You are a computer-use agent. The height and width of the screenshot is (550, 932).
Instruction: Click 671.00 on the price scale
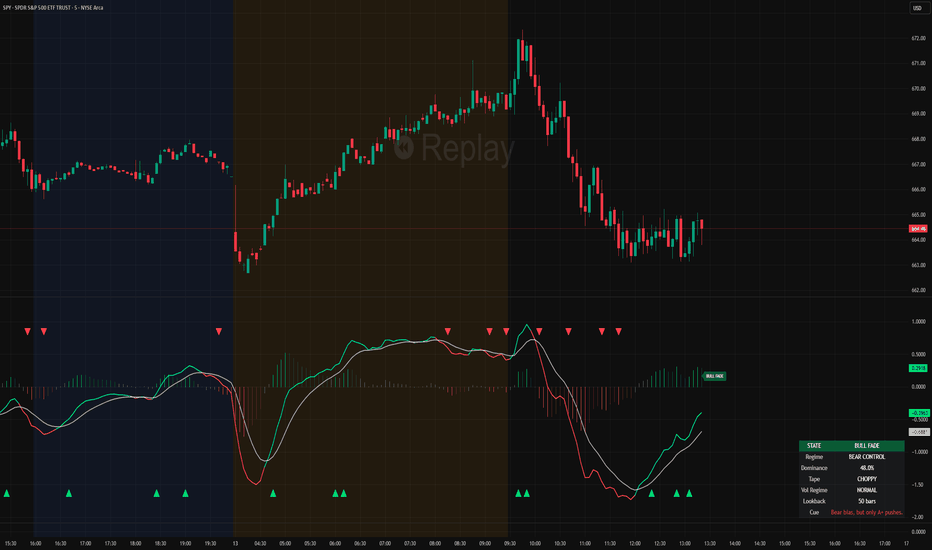(x=918, y=63)
